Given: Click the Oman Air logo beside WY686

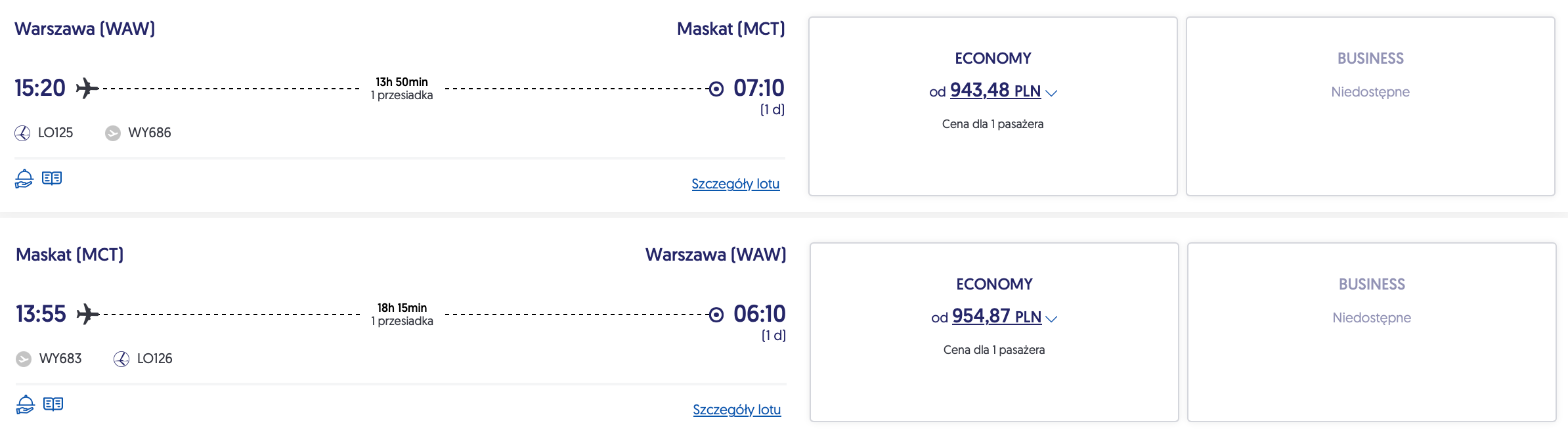Looking at the screenshot, I should tap(113, 133).
